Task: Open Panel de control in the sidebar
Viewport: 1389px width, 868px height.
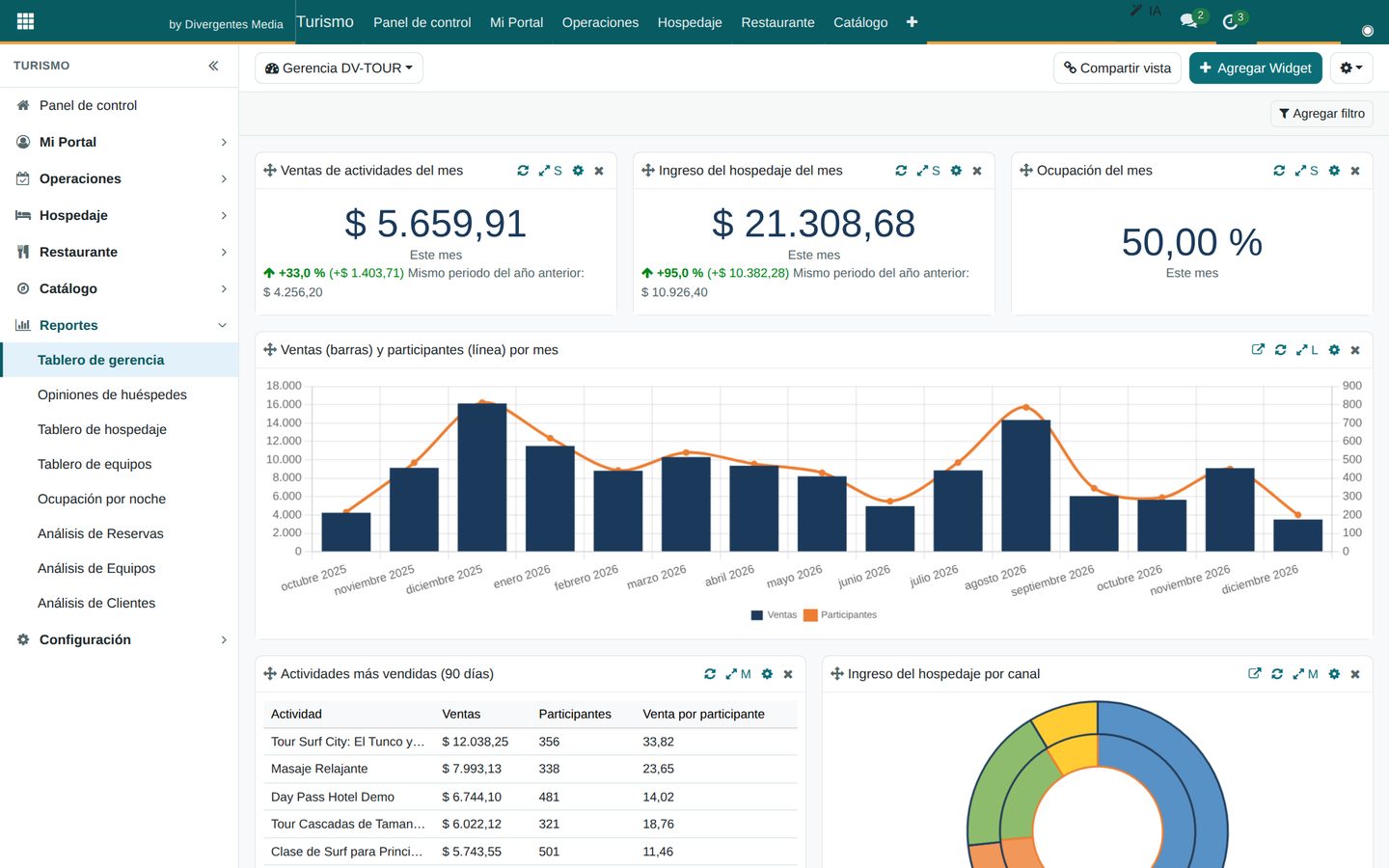Action: (x=119, y=105)
